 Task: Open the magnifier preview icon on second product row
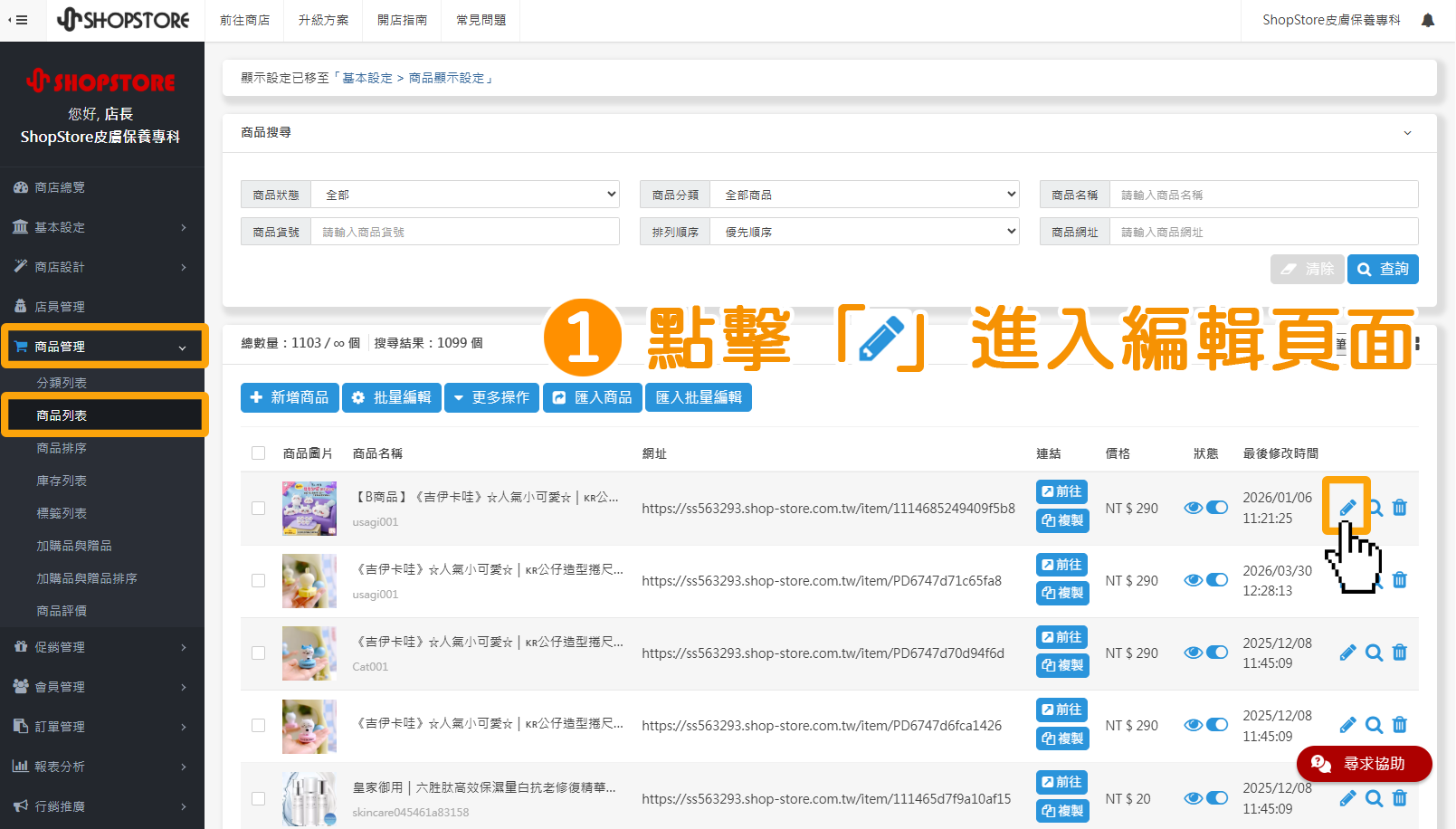pos(1374,580)
